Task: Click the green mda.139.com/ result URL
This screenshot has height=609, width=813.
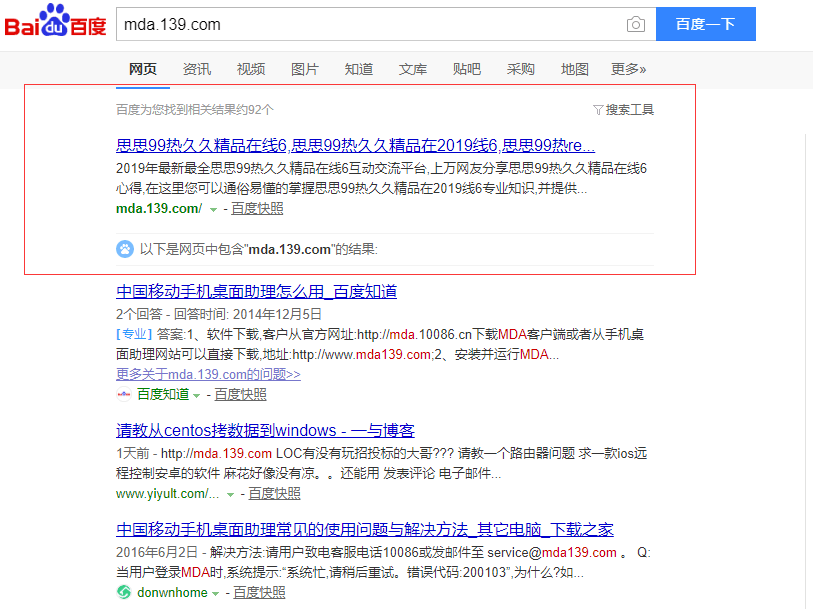Action: (x=159, y=208)
